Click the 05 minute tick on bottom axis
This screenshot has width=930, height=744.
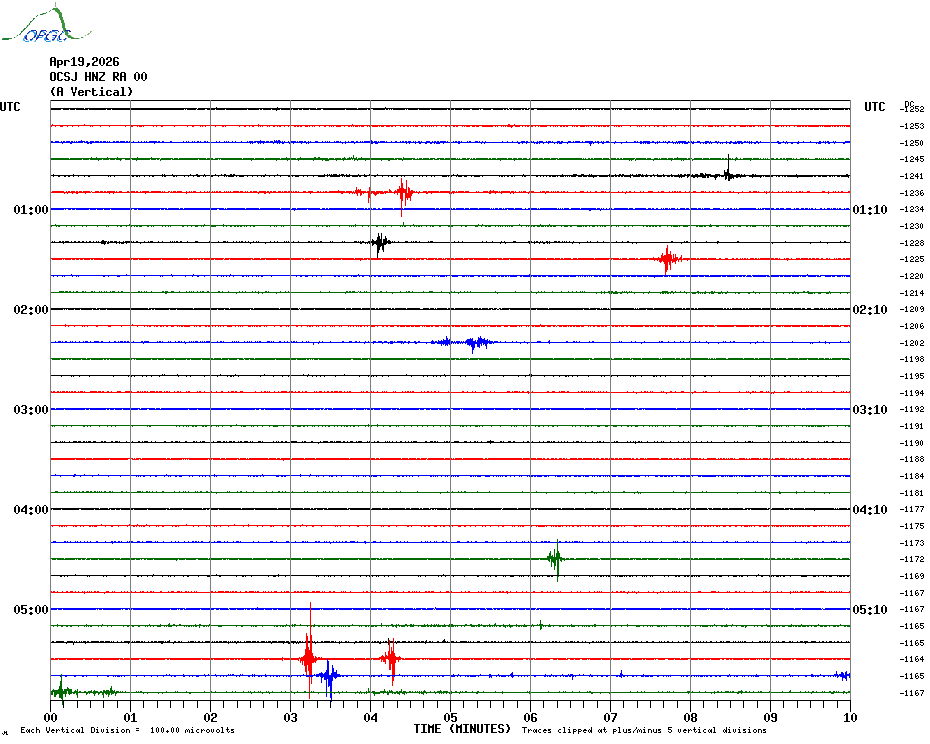pos(450,717)
